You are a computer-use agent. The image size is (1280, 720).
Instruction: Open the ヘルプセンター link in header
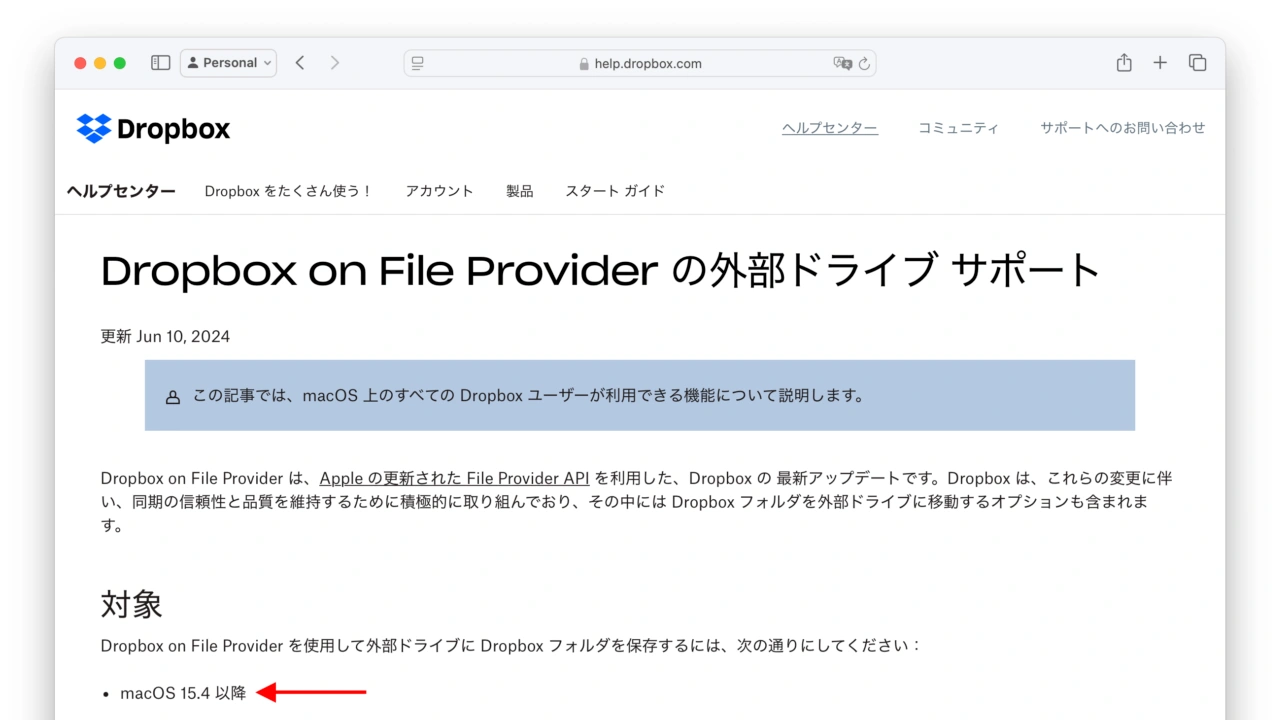pos(829,128)
